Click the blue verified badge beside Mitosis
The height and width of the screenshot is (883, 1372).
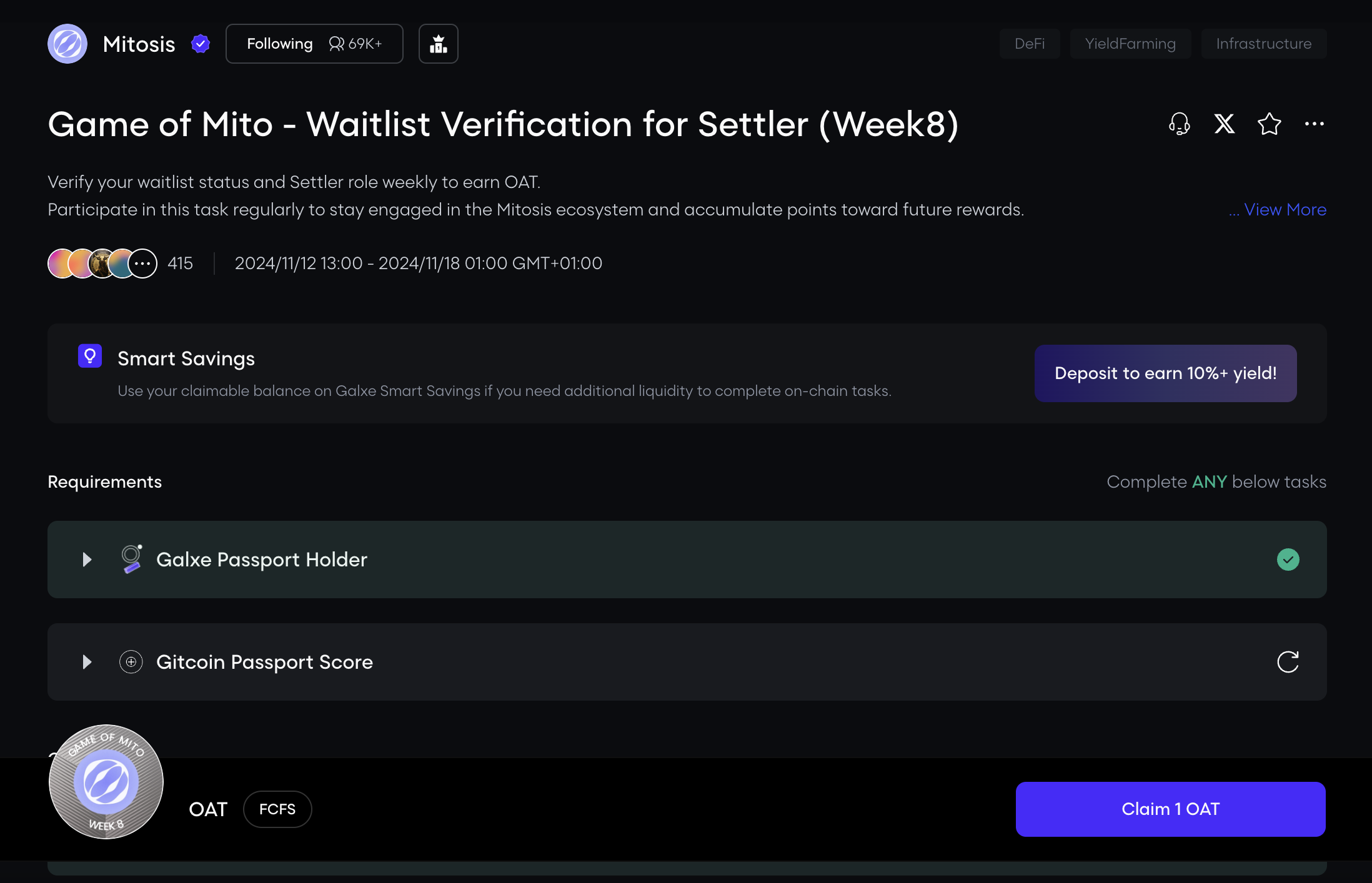(x=201, y=44)
